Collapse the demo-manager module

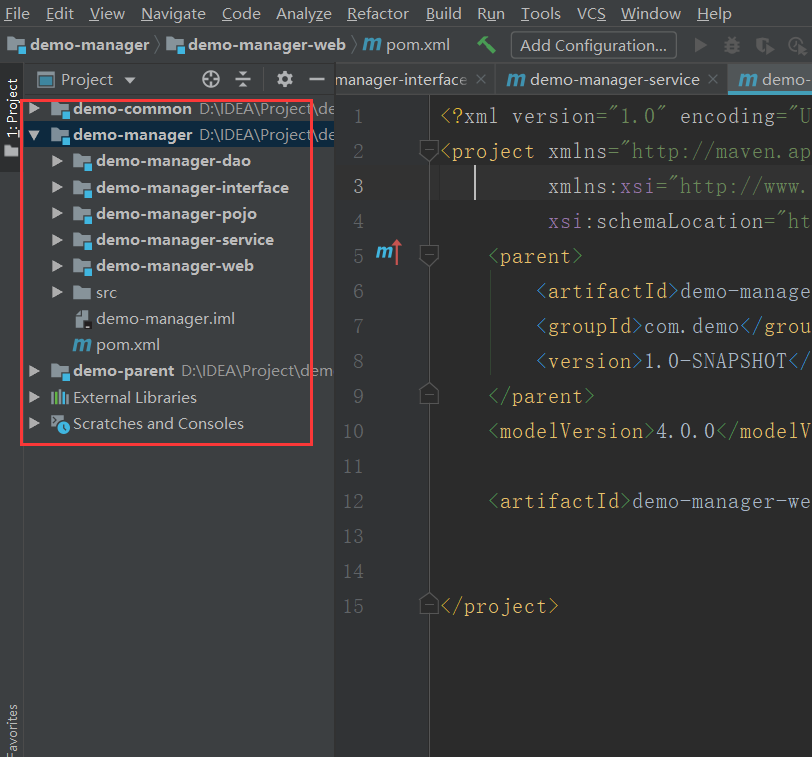pyautogui.click(x=35, y=135)
